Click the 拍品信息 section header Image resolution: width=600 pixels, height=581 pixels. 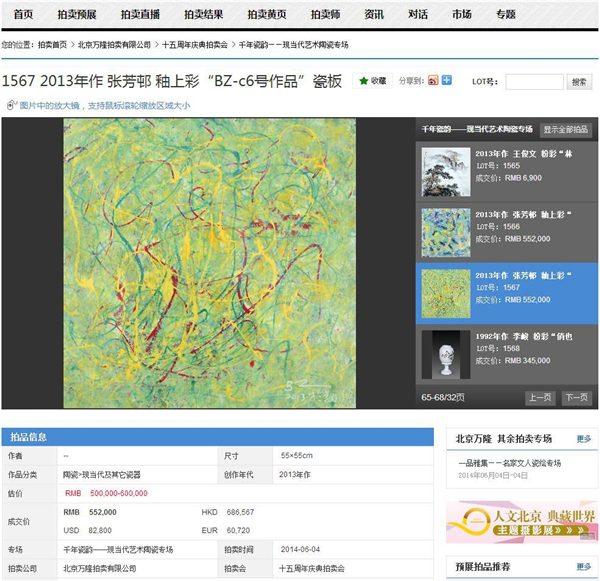217,437
